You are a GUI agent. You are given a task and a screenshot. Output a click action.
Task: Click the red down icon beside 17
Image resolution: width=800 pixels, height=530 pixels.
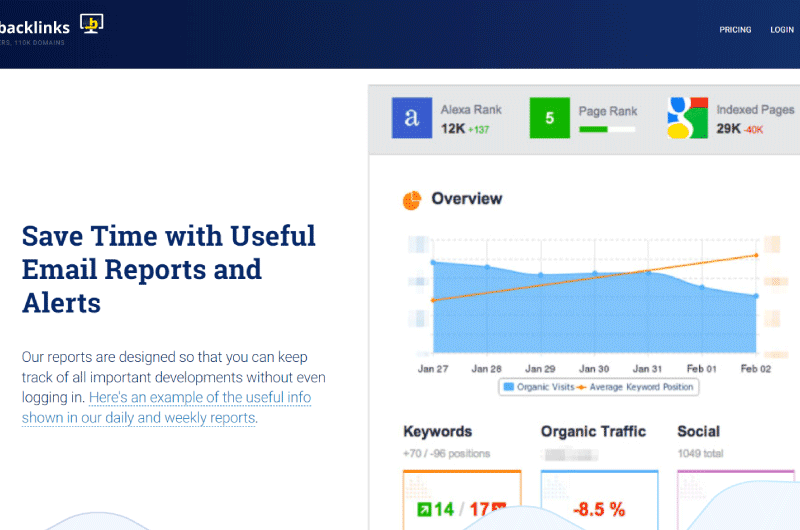(x=498, y=507)
